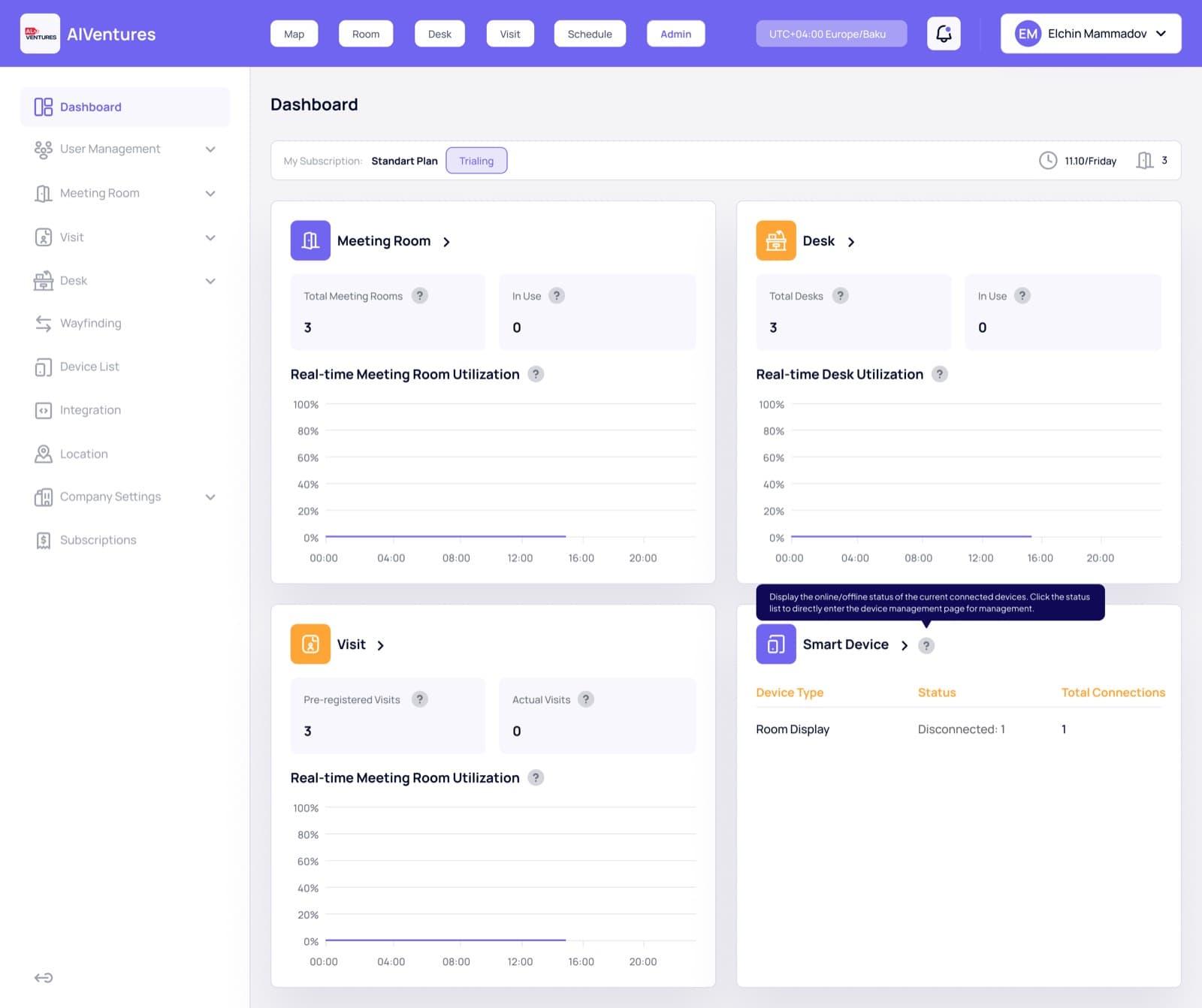Open Smart Device details arrow
Screen dimensions: 1202x1008
(905, 645)
